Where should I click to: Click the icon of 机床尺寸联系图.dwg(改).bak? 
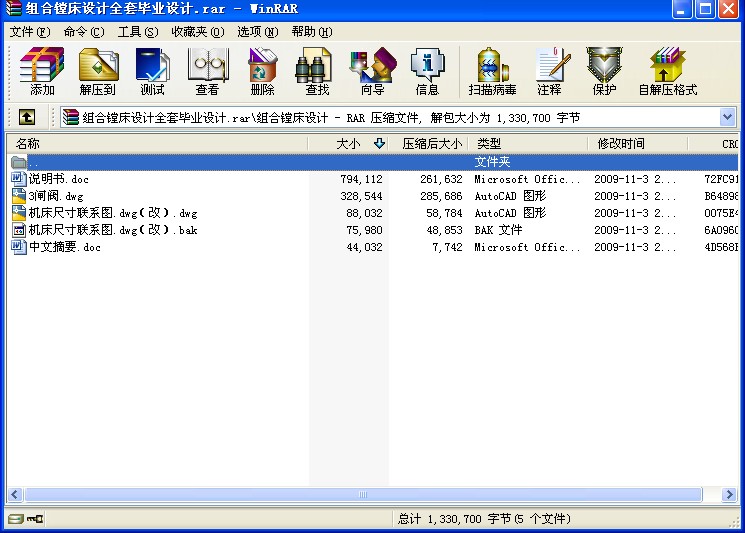[x=19, y=230]
